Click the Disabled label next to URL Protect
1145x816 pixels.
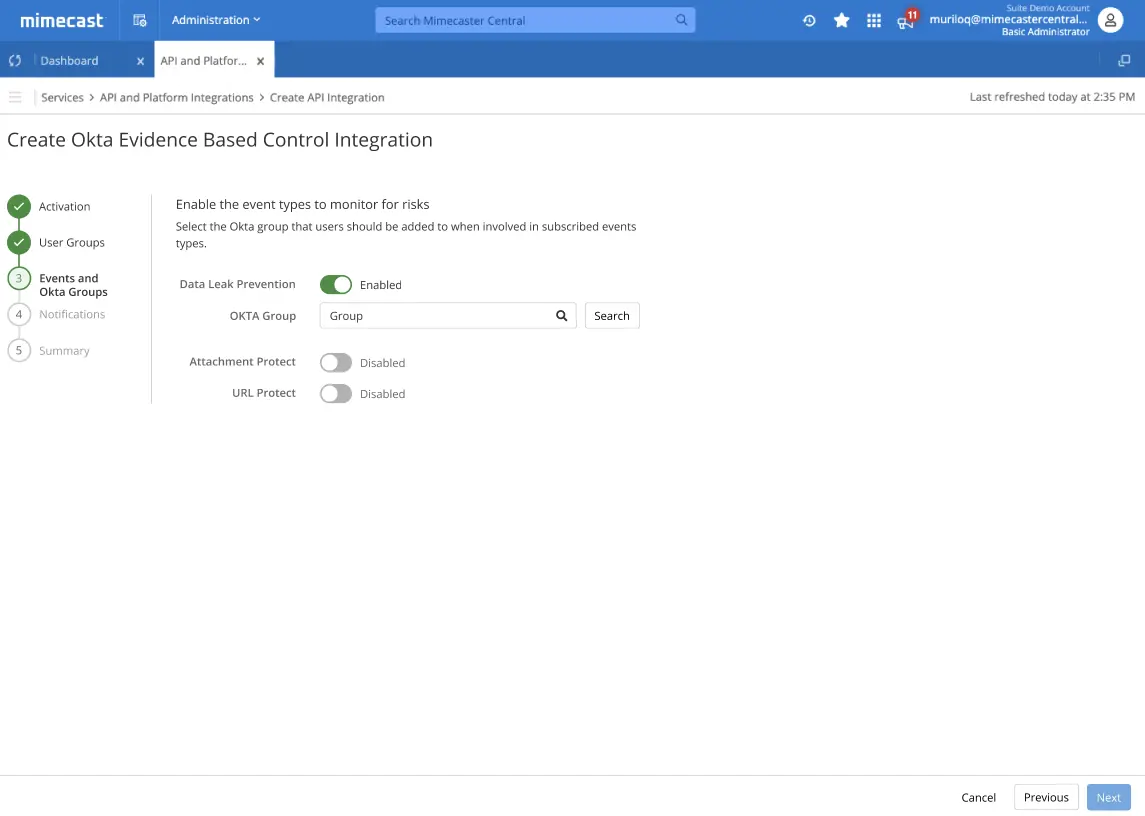pyautogui.click(x=382, y=394)
